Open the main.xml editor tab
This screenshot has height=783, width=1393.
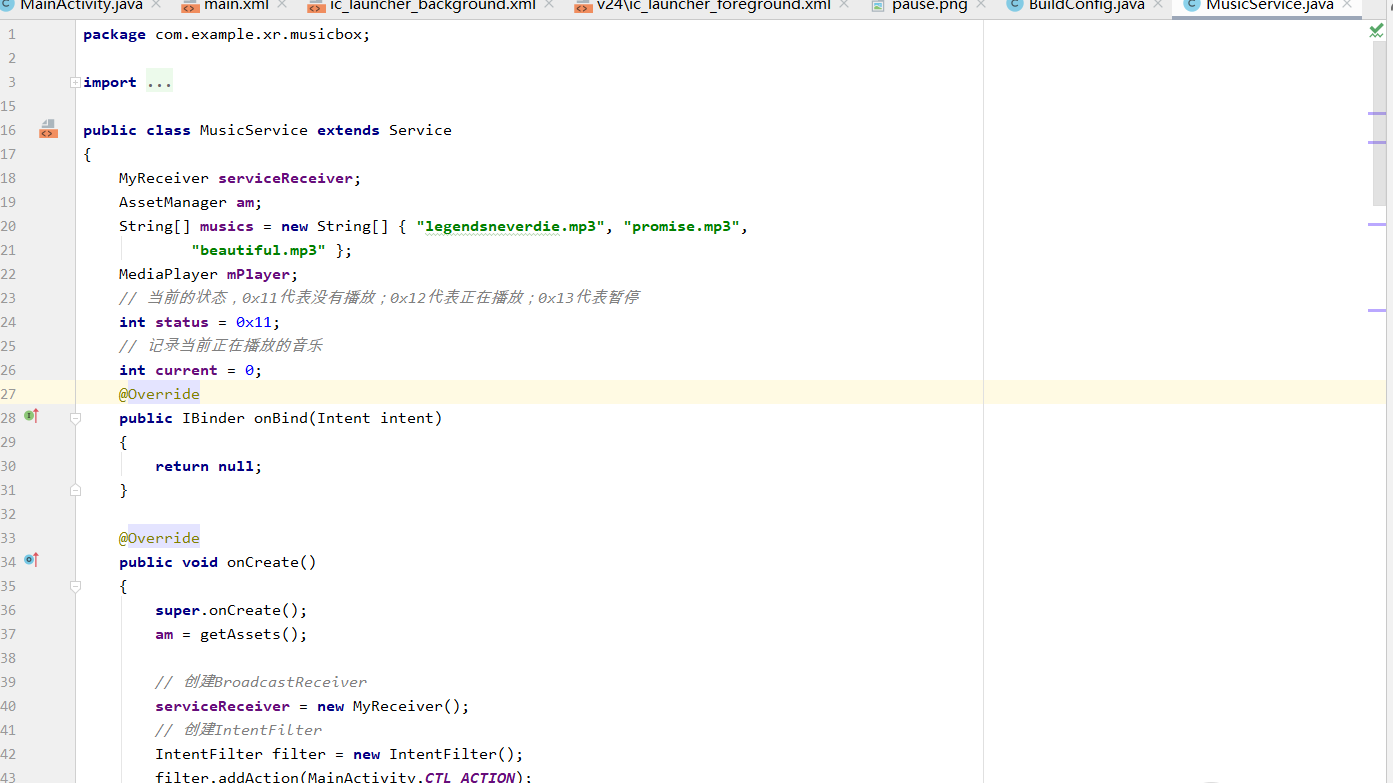tap(236, 5)
